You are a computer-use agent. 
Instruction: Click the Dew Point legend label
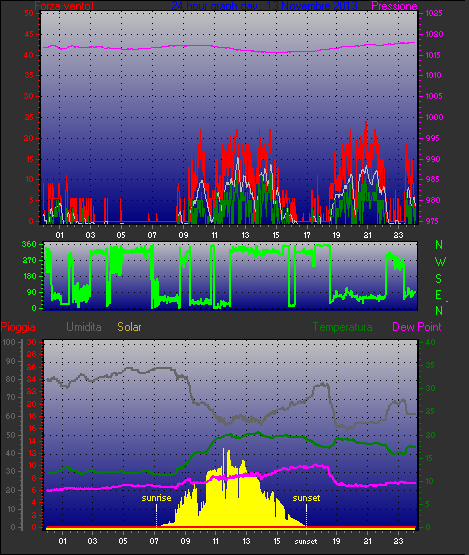[417, 327]
